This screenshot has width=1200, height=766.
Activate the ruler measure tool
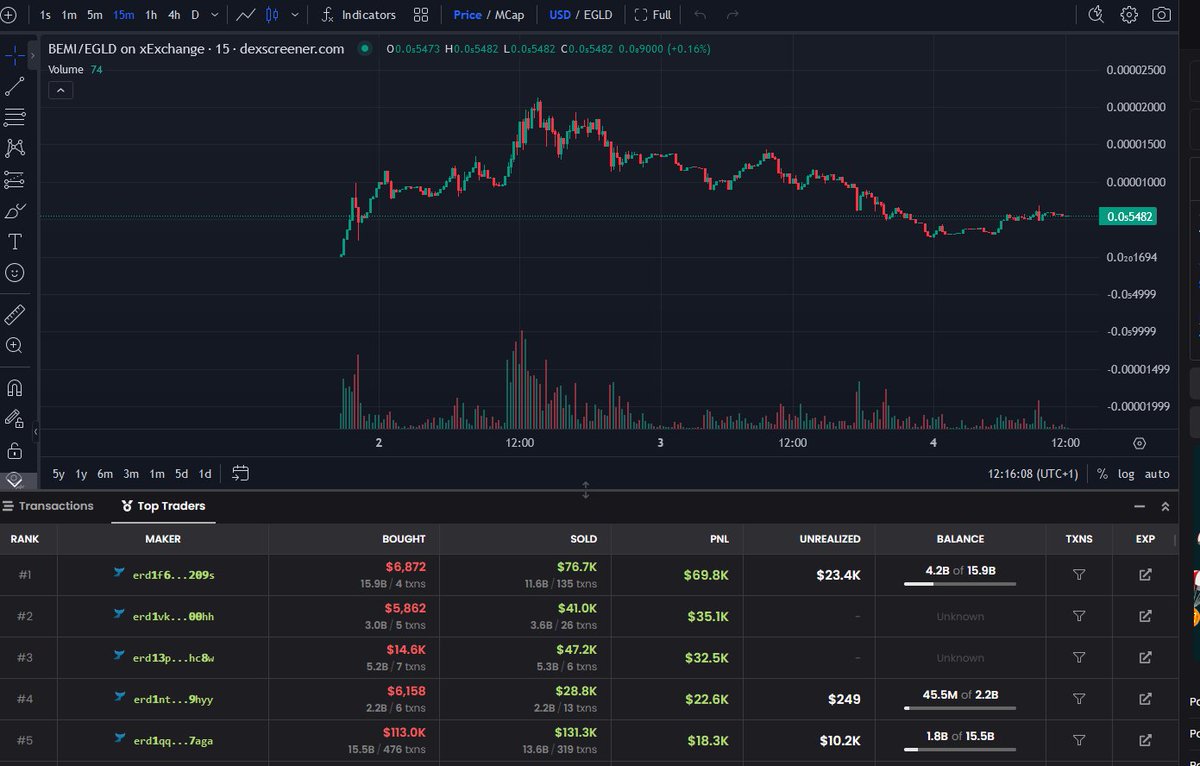pos(15,315)
